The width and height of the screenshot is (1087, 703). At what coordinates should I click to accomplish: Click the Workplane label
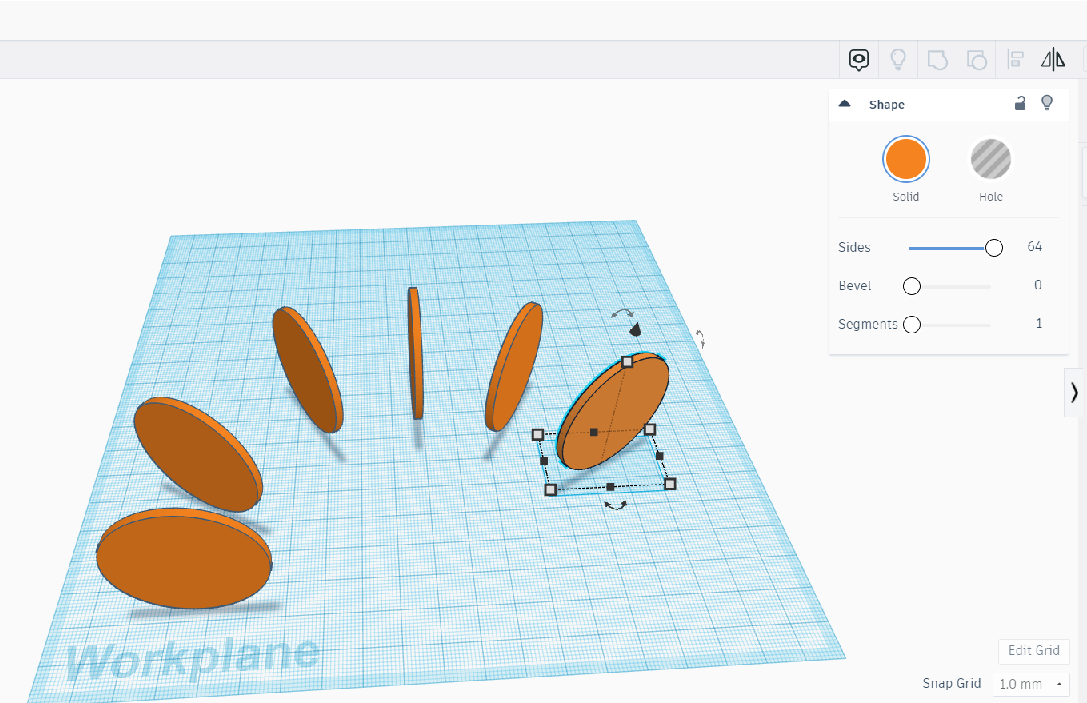196,657
